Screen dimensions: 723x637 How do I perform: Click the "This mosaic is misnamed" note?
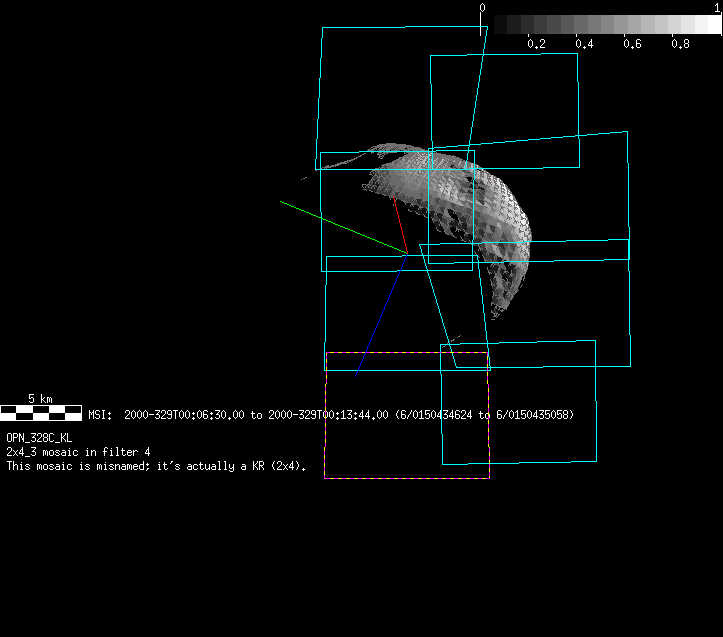pos(156,466)
